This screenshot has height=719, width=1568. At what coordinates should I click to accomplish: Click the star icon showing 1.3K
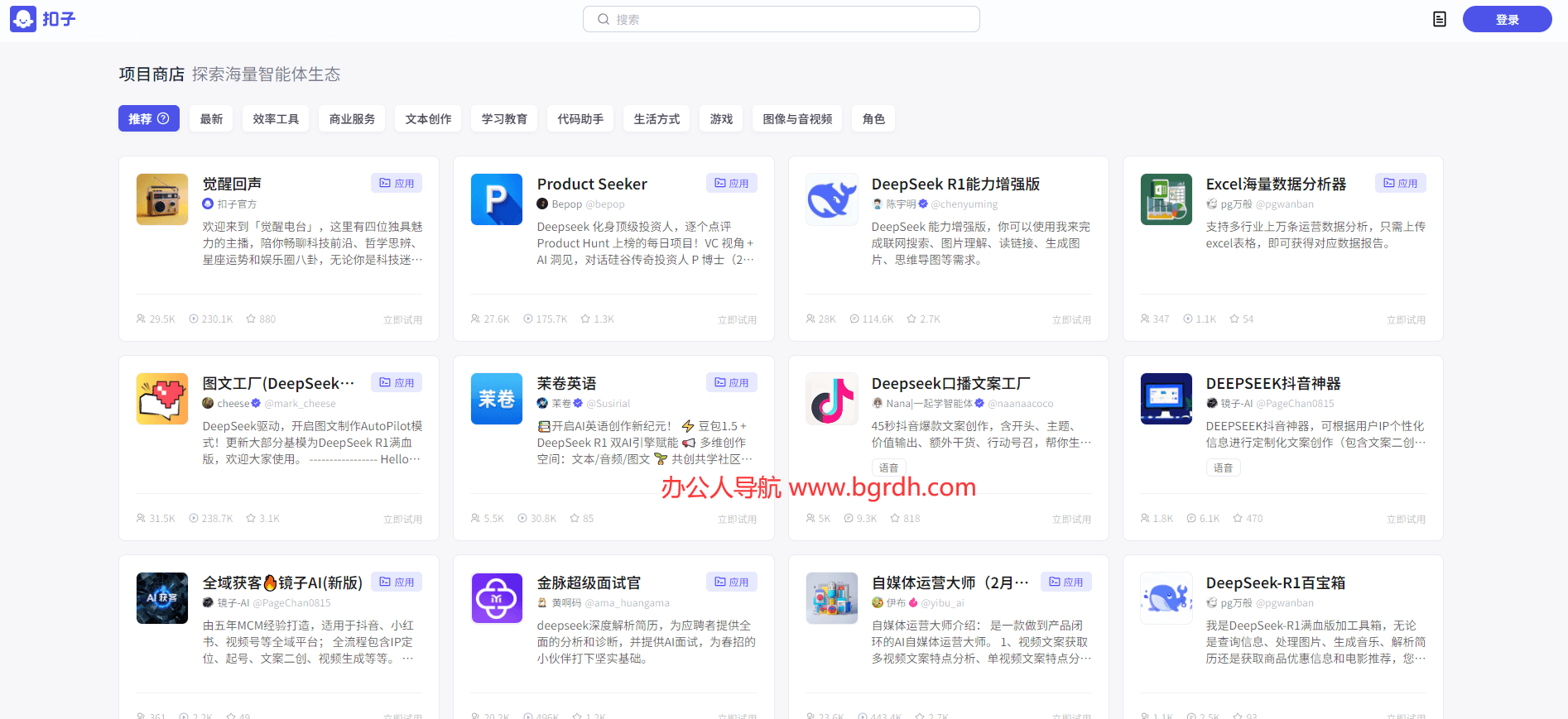click(585, 319)
